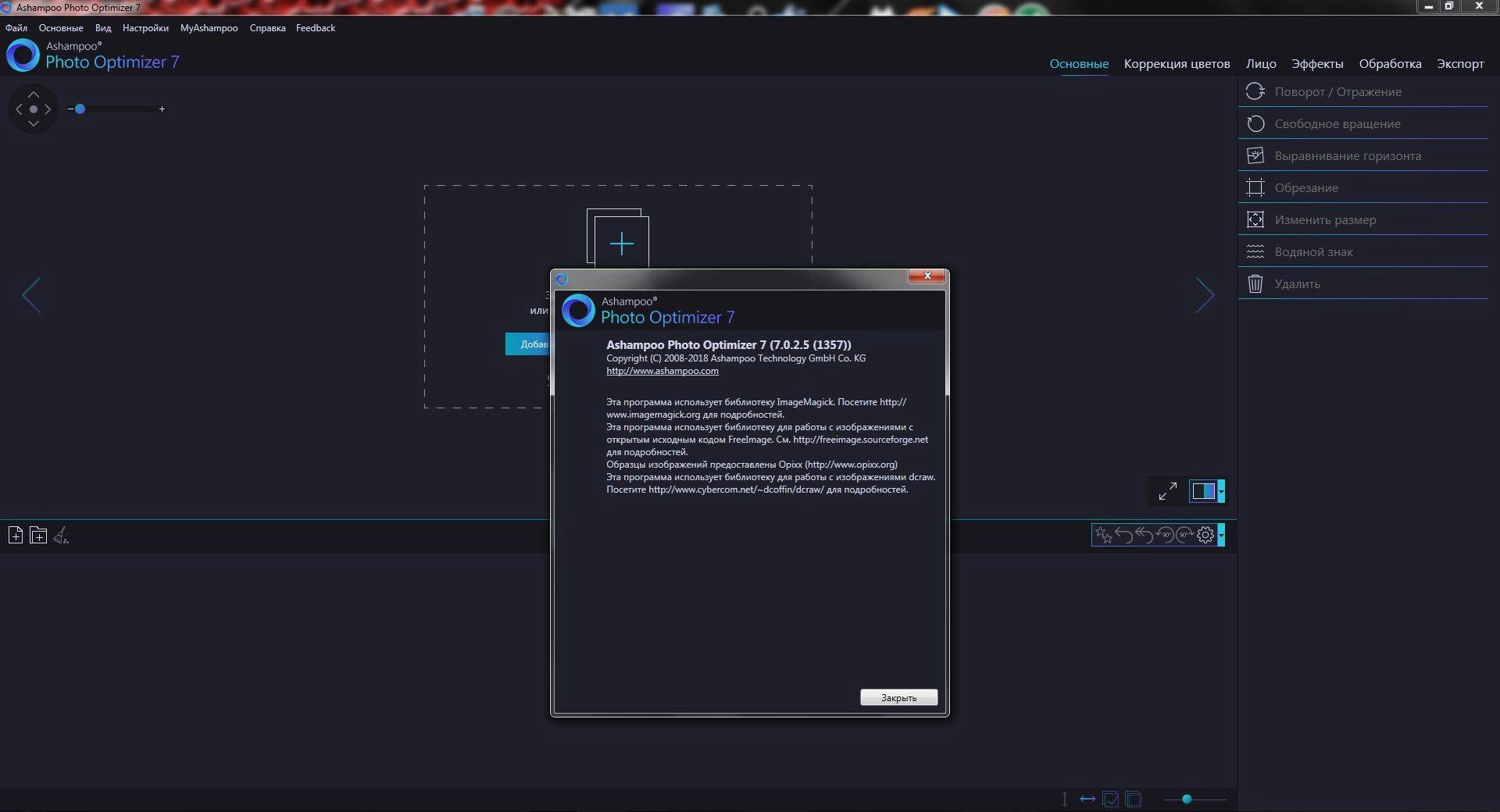Click the single undo arrow icon

1123,535
